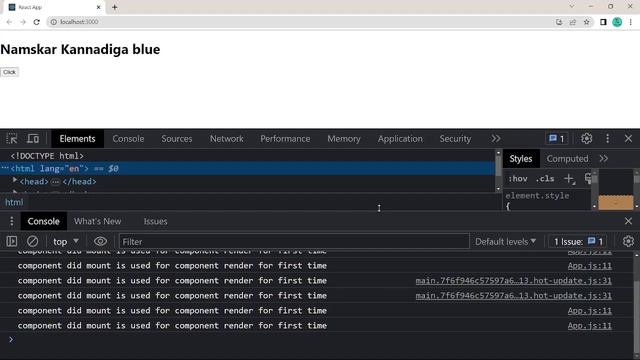640x360 pixels.
Task: Focus the console Filter field
Action: pos(294,242)
